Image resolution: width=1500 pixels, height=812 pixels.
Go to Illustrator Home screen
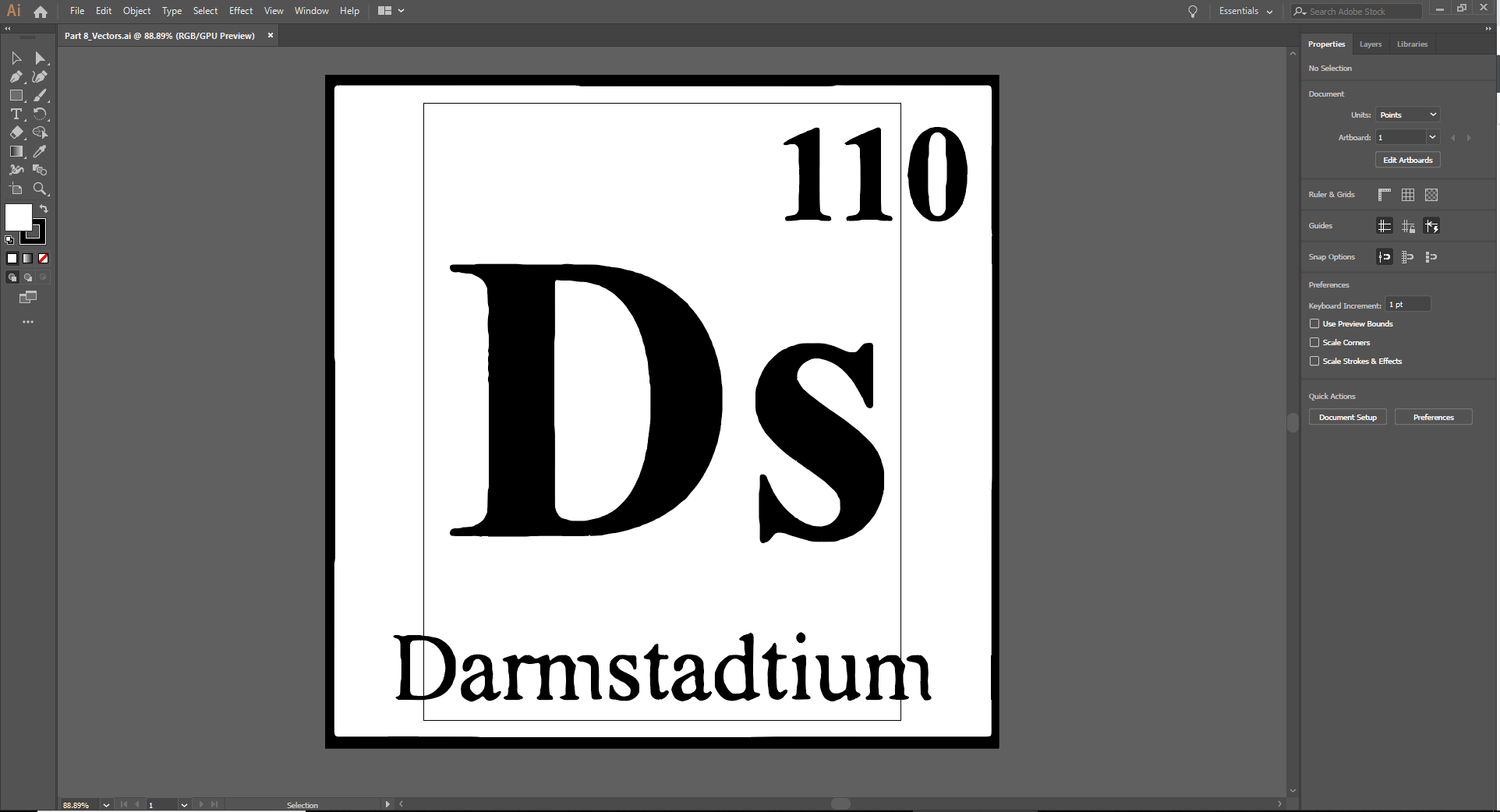pos(41,12)
